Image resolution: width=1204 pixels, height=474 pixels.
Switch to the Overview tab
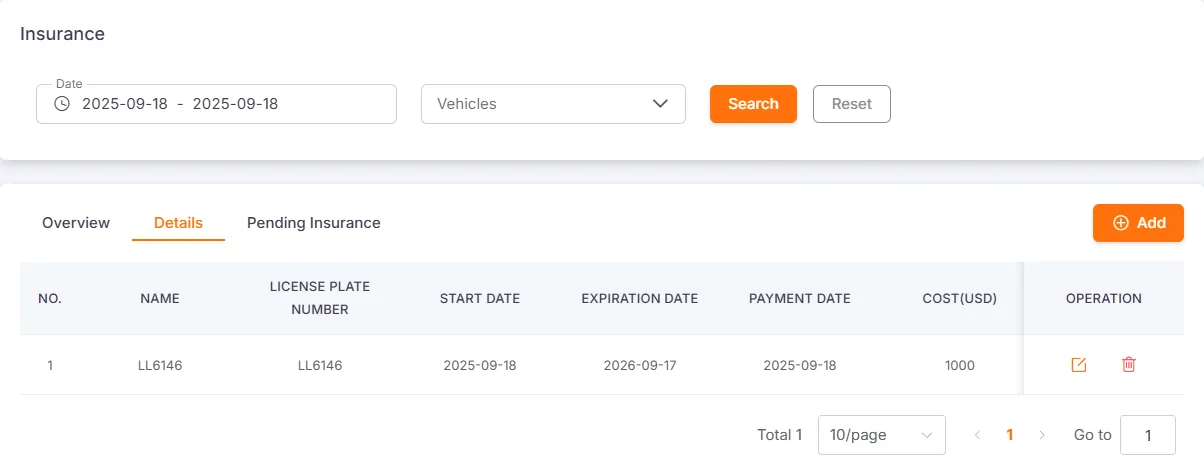click(76, 223)
